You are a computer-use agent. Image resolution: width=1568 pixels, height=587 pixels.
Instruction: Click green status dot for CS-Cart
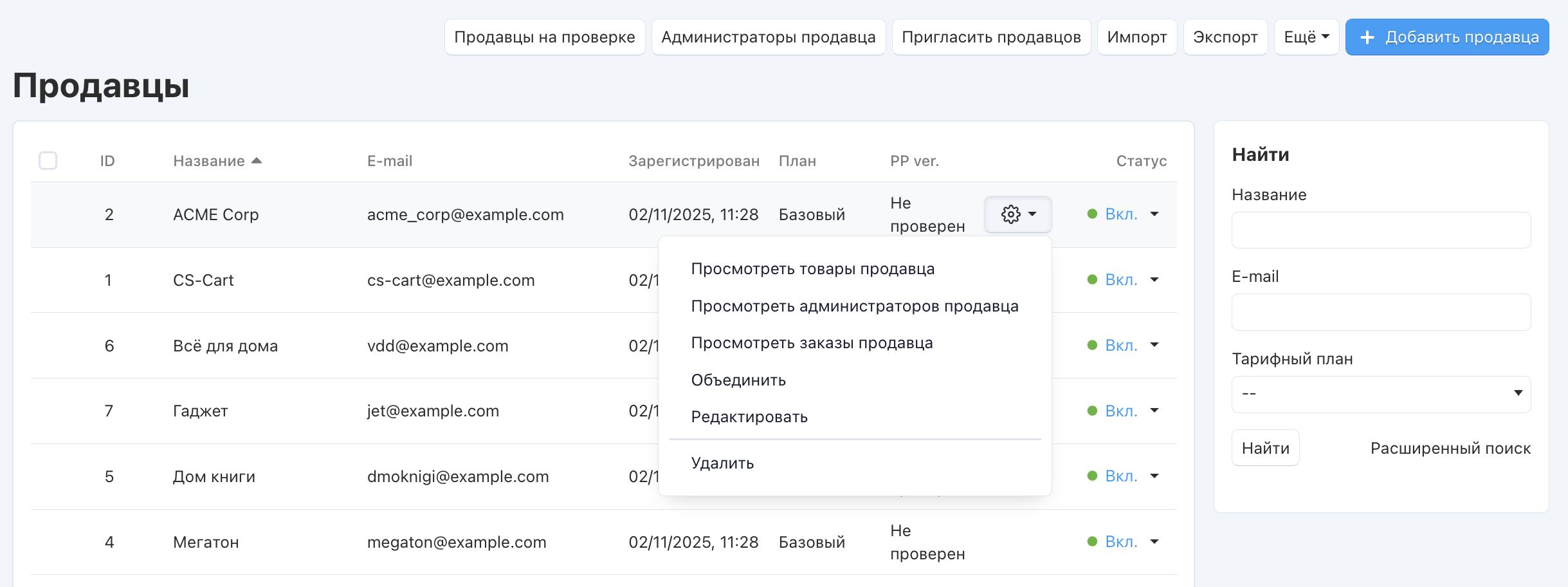[1092, 280]
